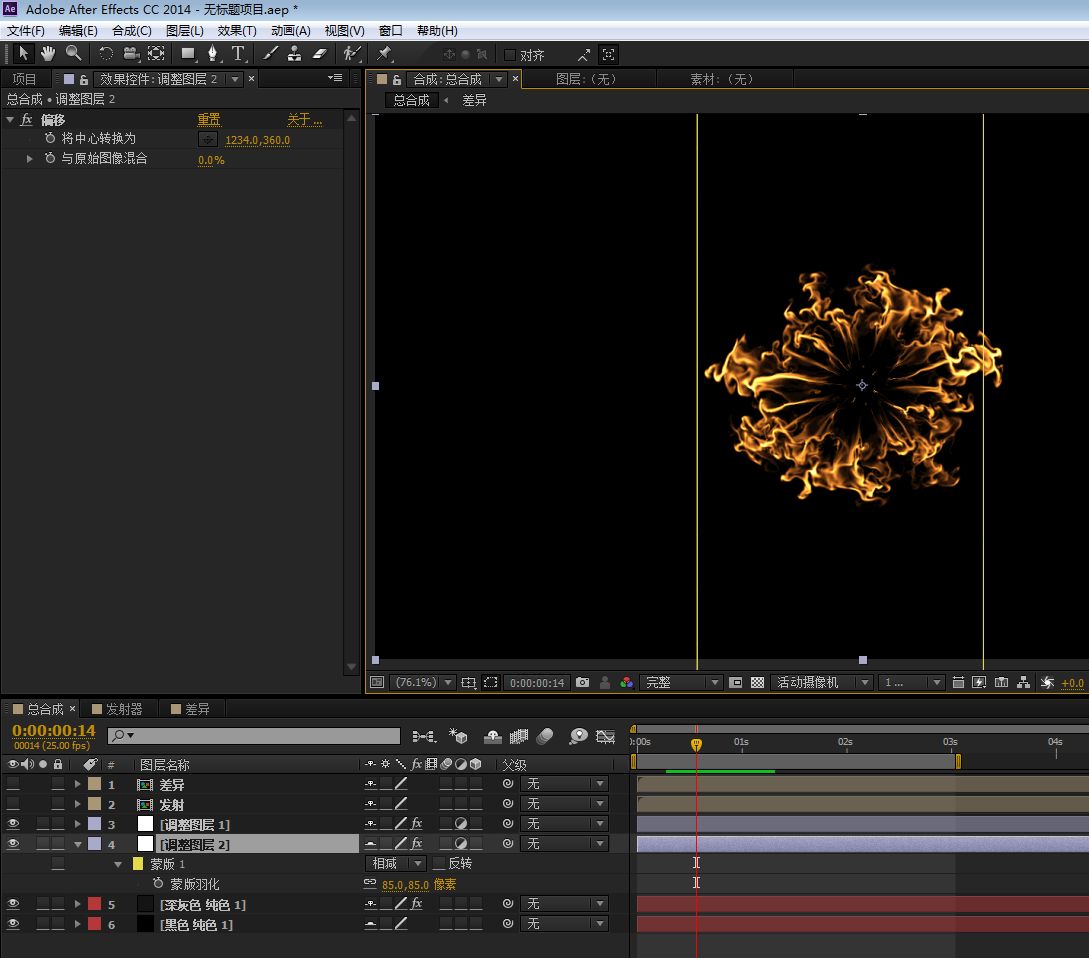Open the 相减 mask mode dropdown
1089x958 pixels.
(397, 864)
